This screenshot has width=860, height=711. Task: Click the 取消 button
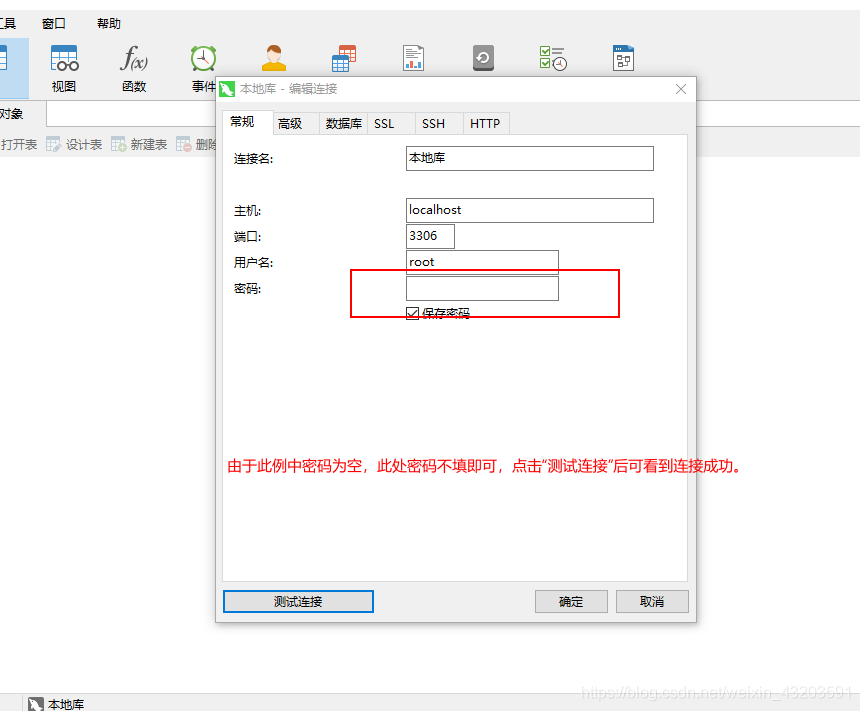coord(652,601)
